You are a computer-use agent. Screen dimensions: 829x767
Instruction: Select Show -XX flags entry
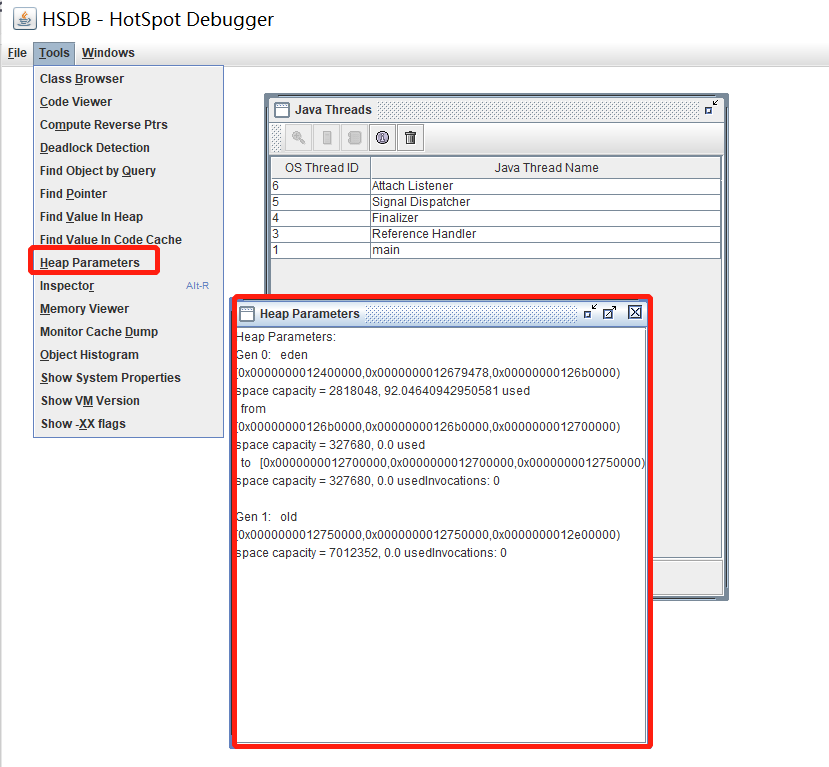pyautogui.click(x=128, y=423)
